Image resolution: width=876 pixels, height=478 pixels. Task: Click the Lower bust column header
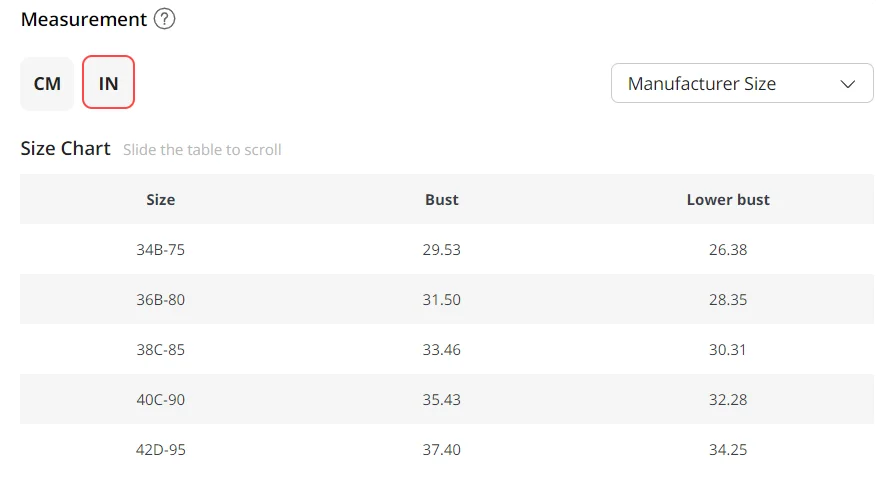[728, 199]
